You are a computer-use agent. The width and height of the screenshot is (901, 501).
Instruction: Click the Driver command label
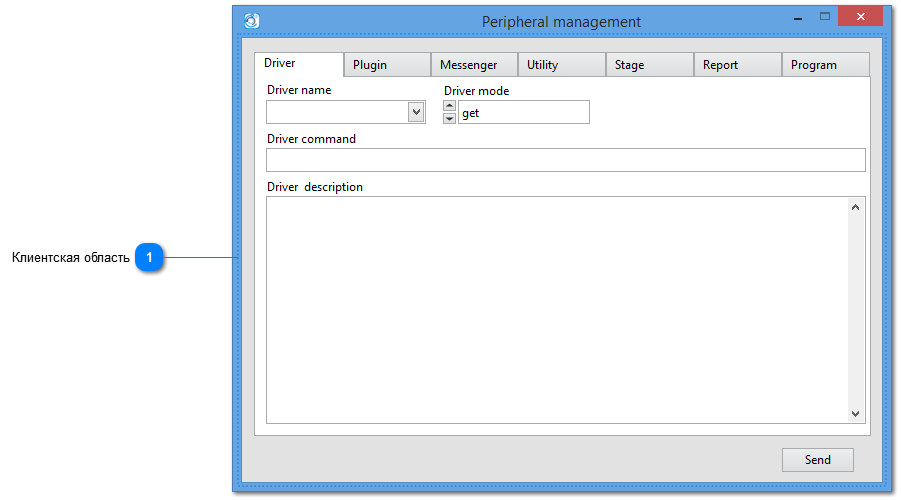coord(311,139)
